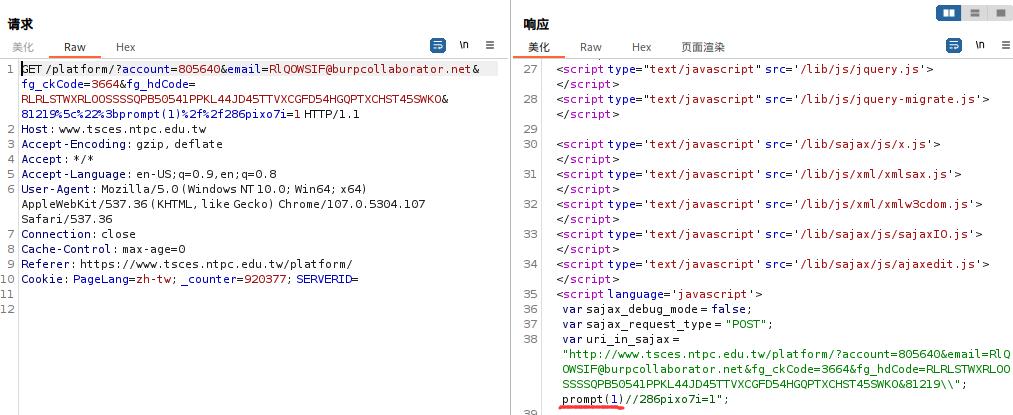Viewport: 1013px width, 415px height.
Task: Open response 页面渲染 tab
Action: click(x=703, y=47)
